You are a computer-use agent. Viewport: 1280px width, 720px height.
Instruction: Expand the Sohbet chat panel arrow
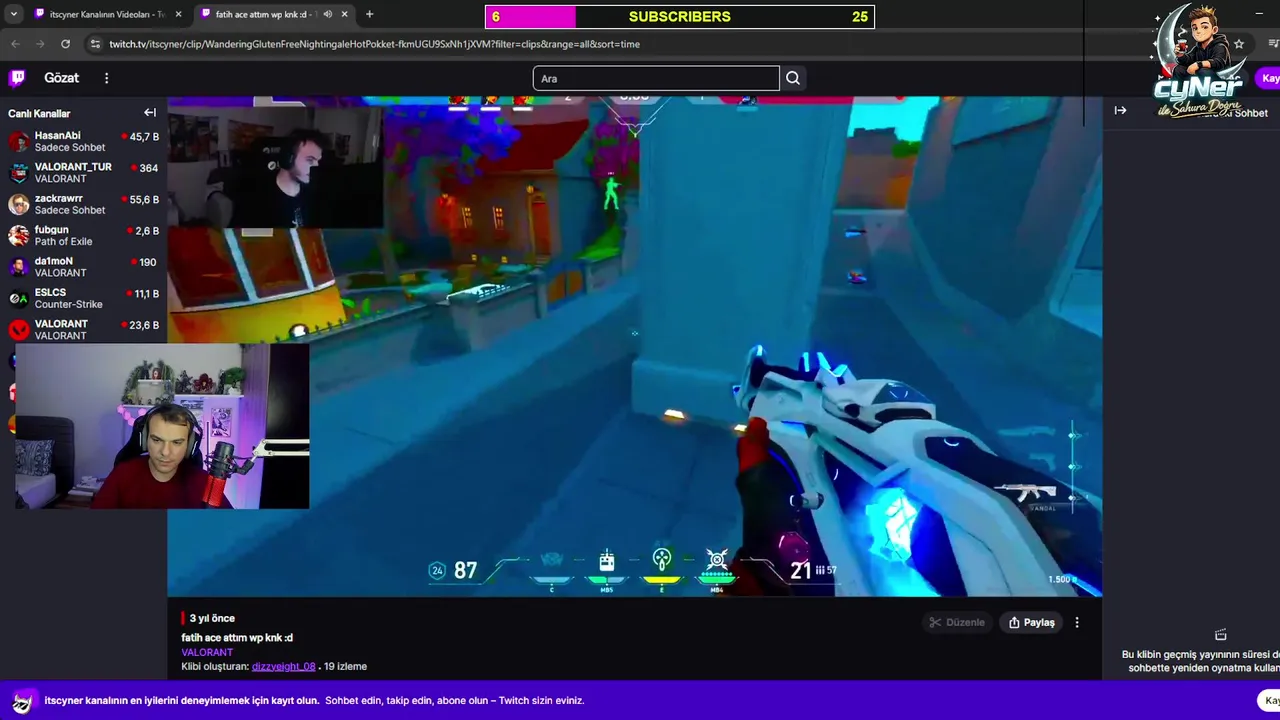1120,111
